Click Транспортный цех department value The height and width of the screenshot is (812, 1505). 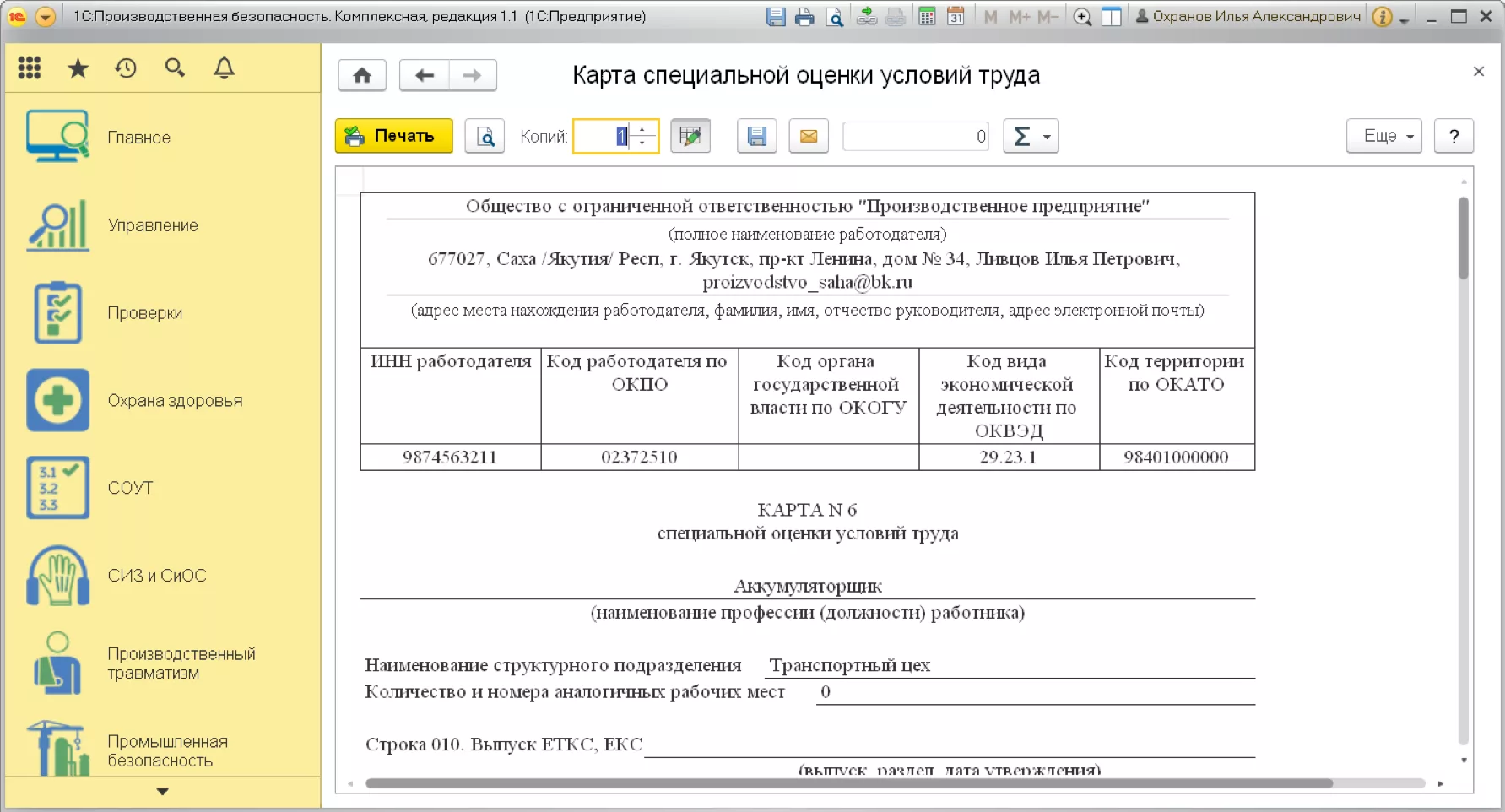(850, 665)
